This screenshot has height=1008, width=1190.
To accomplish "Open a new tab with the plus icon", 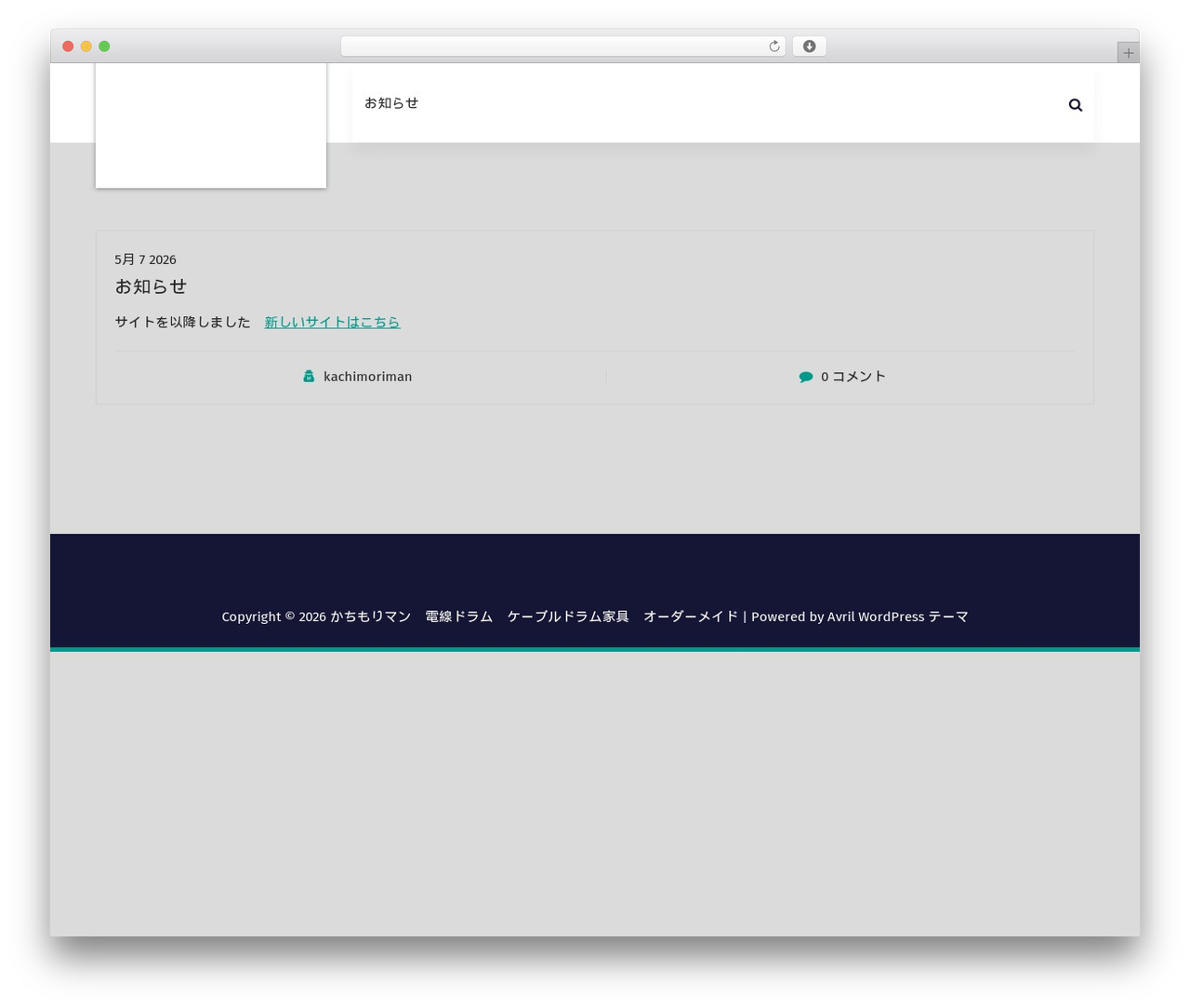I will coord(1128,53).
